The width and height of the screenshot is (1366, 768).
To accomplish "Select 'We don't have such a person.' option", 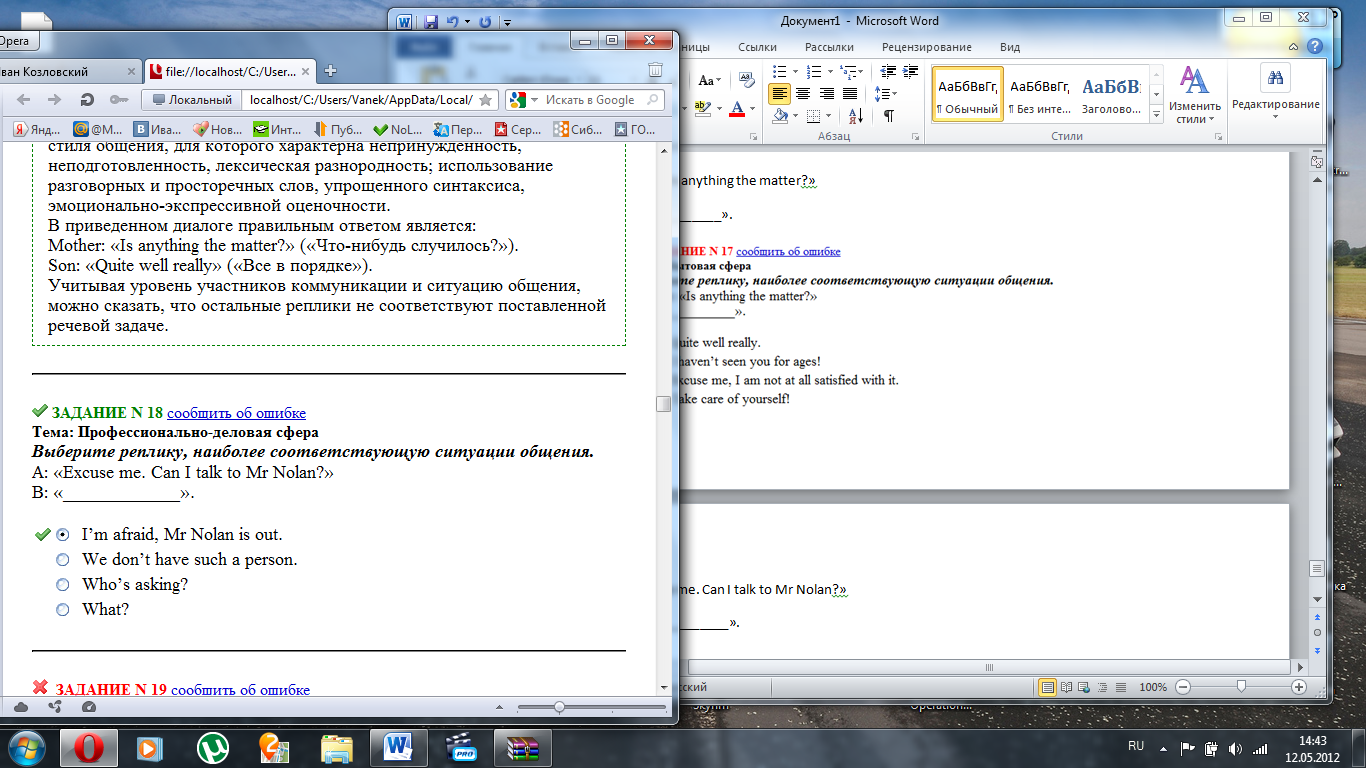I will pos(63,560).
